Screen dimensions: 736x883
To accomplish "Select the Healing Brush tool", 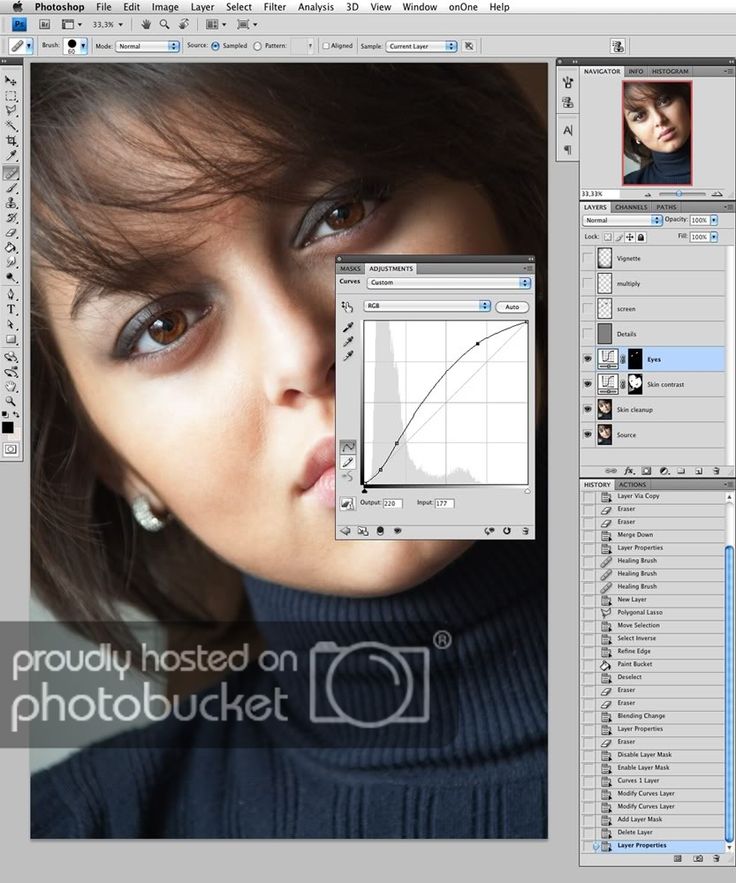I will (11, 173).
